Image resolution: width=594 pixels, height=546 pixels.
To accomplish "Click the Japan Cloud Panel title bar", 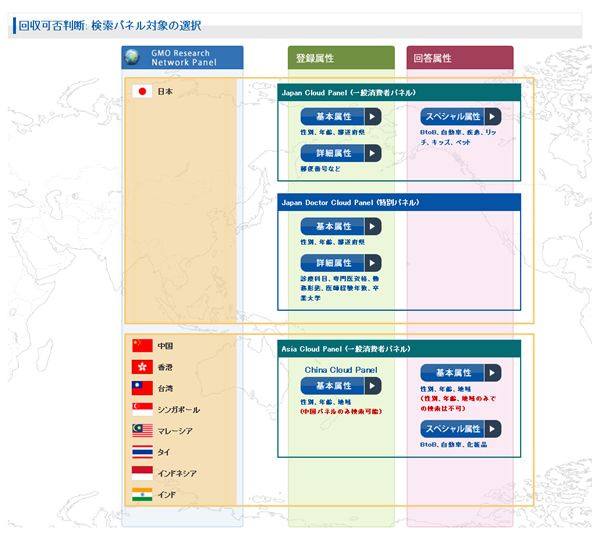I will 399,93.
